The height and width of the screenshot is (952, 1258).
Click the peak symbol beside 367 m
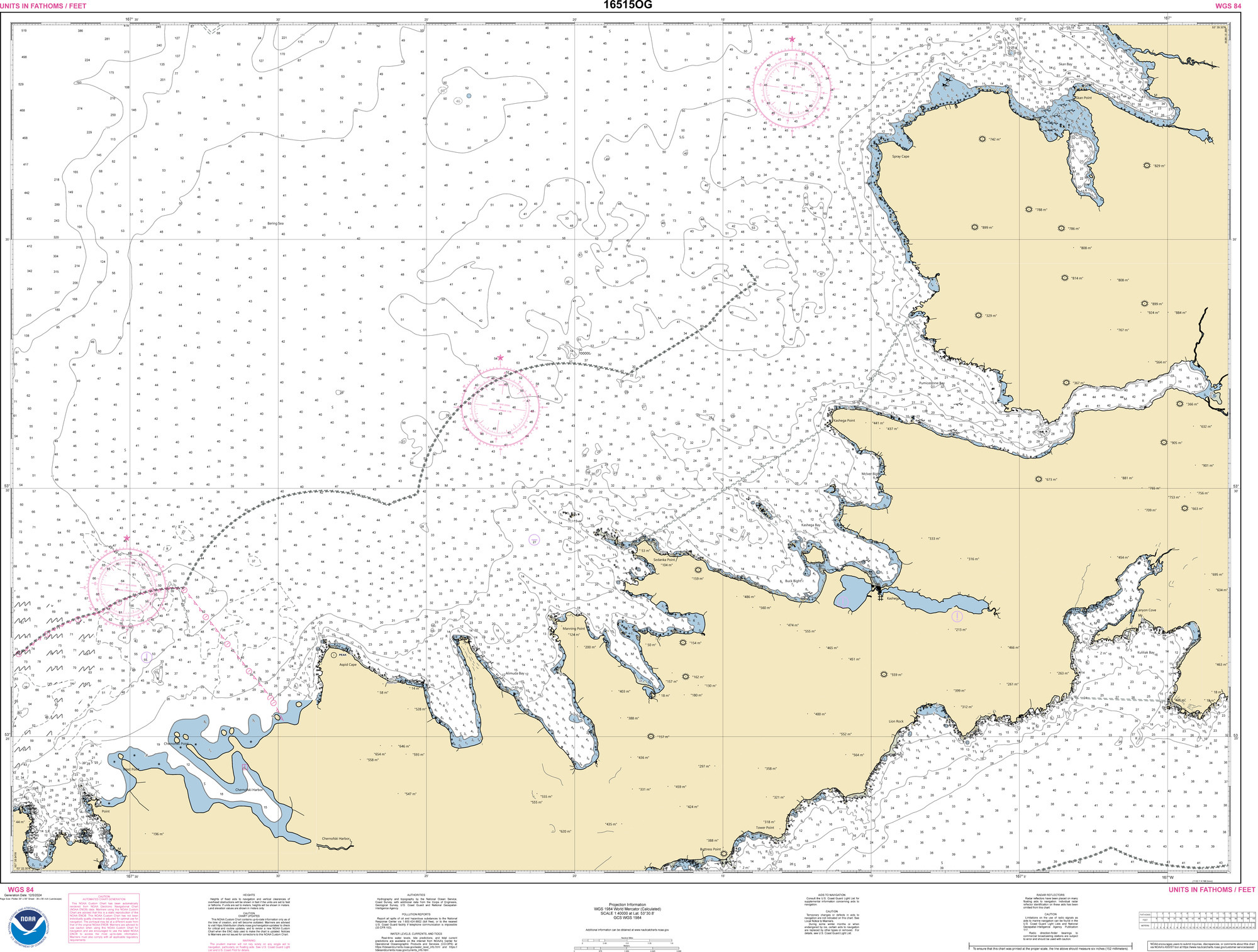point(1066,382)
